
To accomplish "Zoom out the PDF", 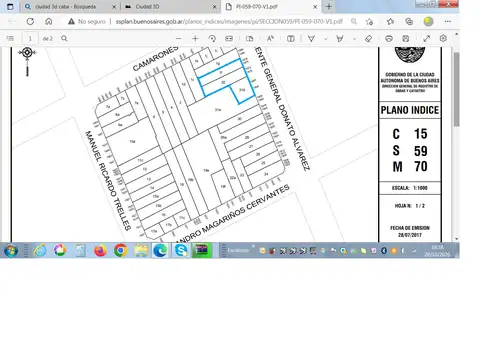I will (179, 39).
